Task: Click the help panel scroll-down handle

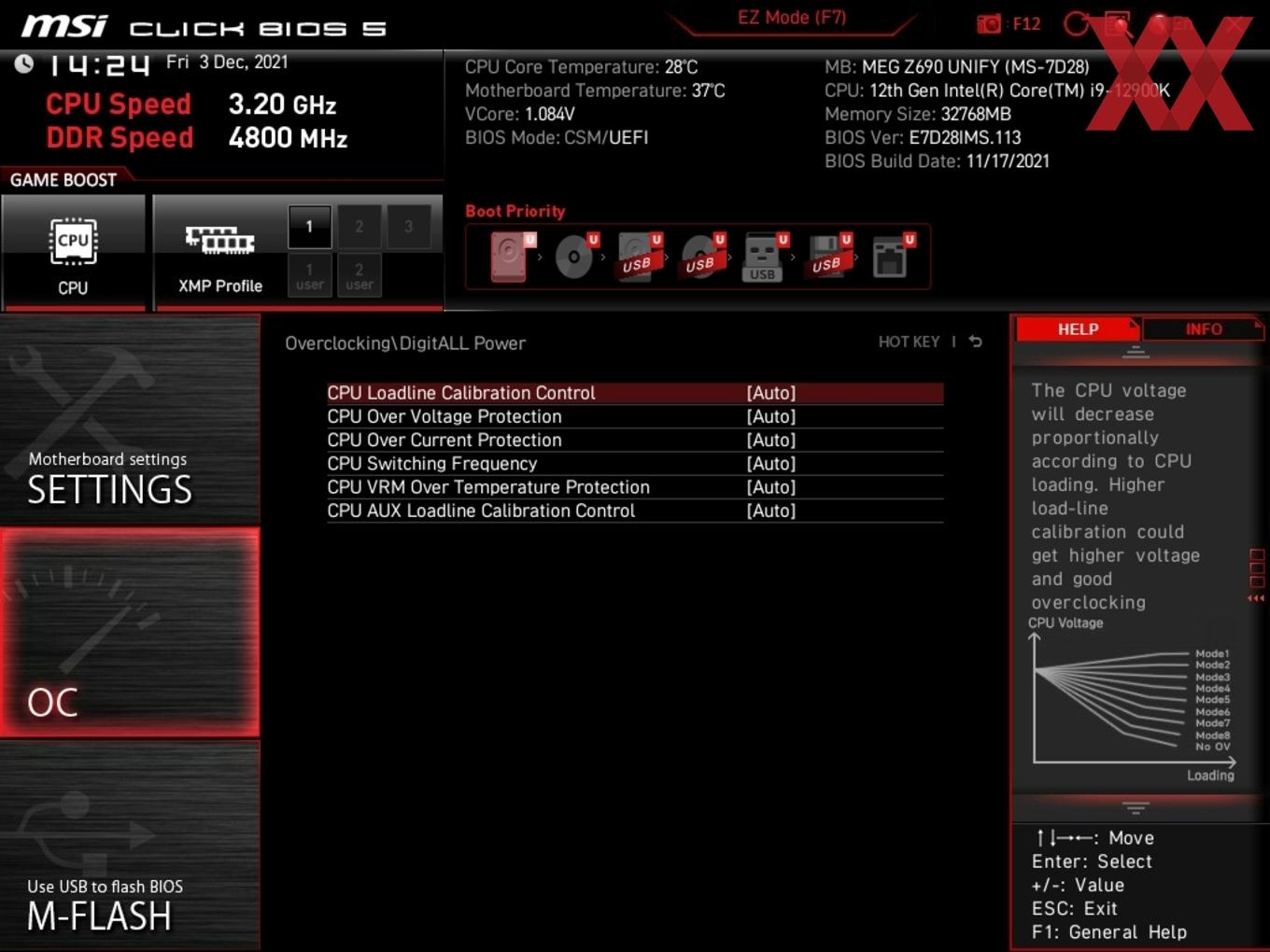Action: 1136,807
